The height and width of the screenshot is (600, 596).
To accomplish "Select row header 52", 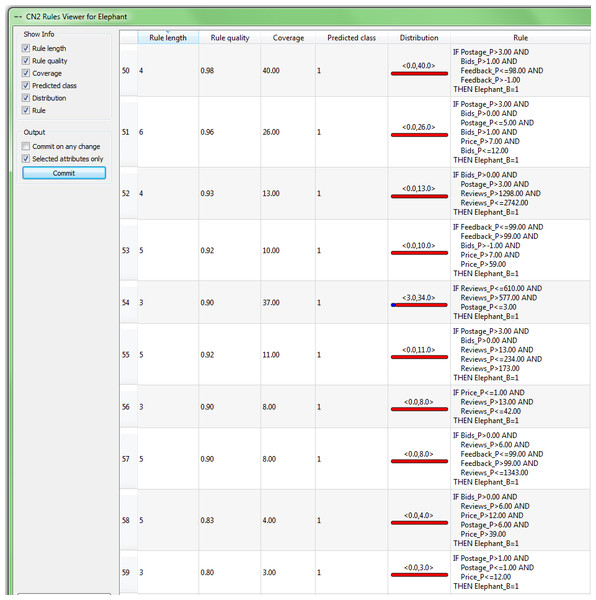I will coord(129,193).
